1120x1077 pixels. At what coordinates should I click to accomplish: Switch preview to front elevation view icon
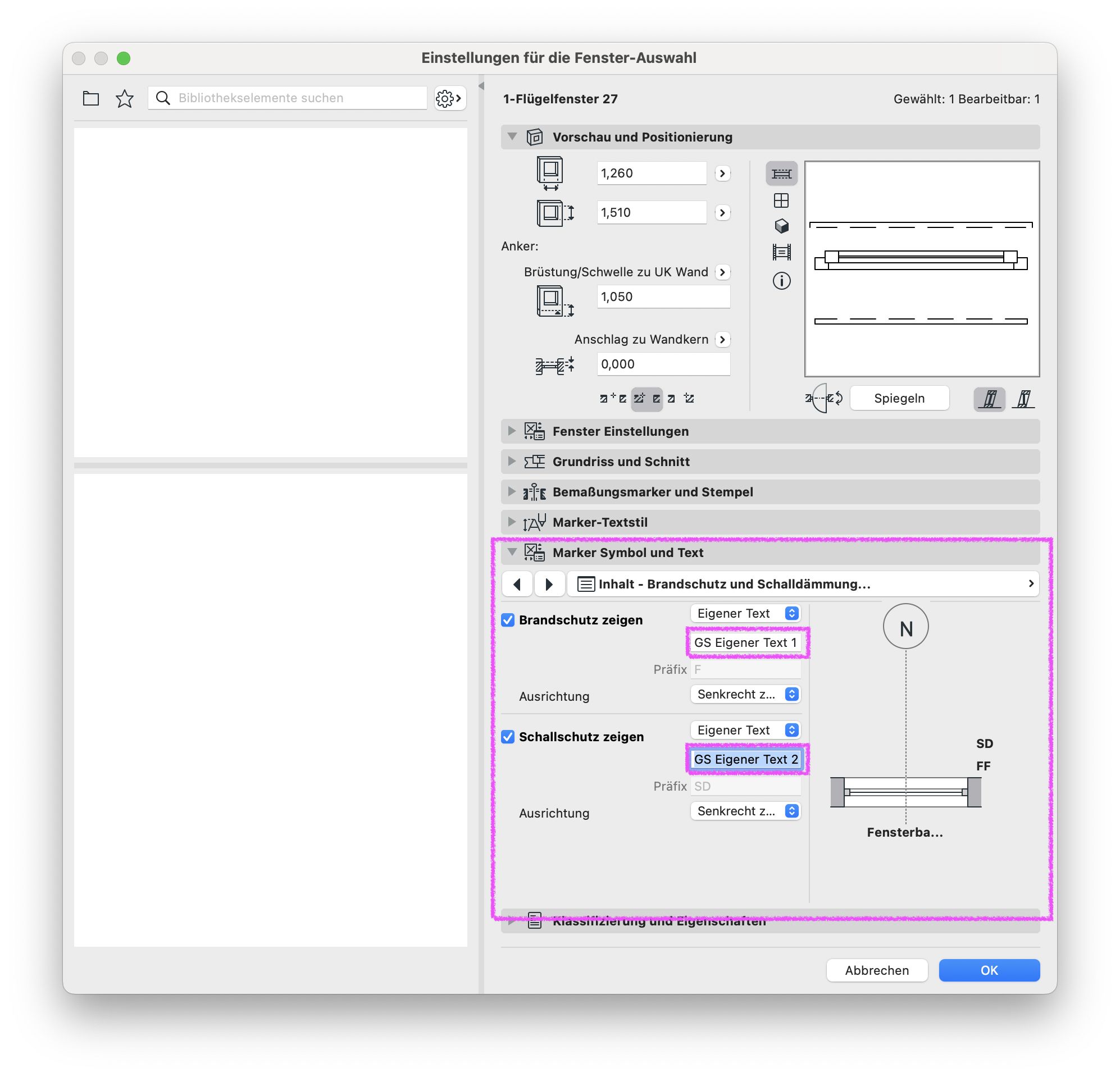tap(781, 200)
